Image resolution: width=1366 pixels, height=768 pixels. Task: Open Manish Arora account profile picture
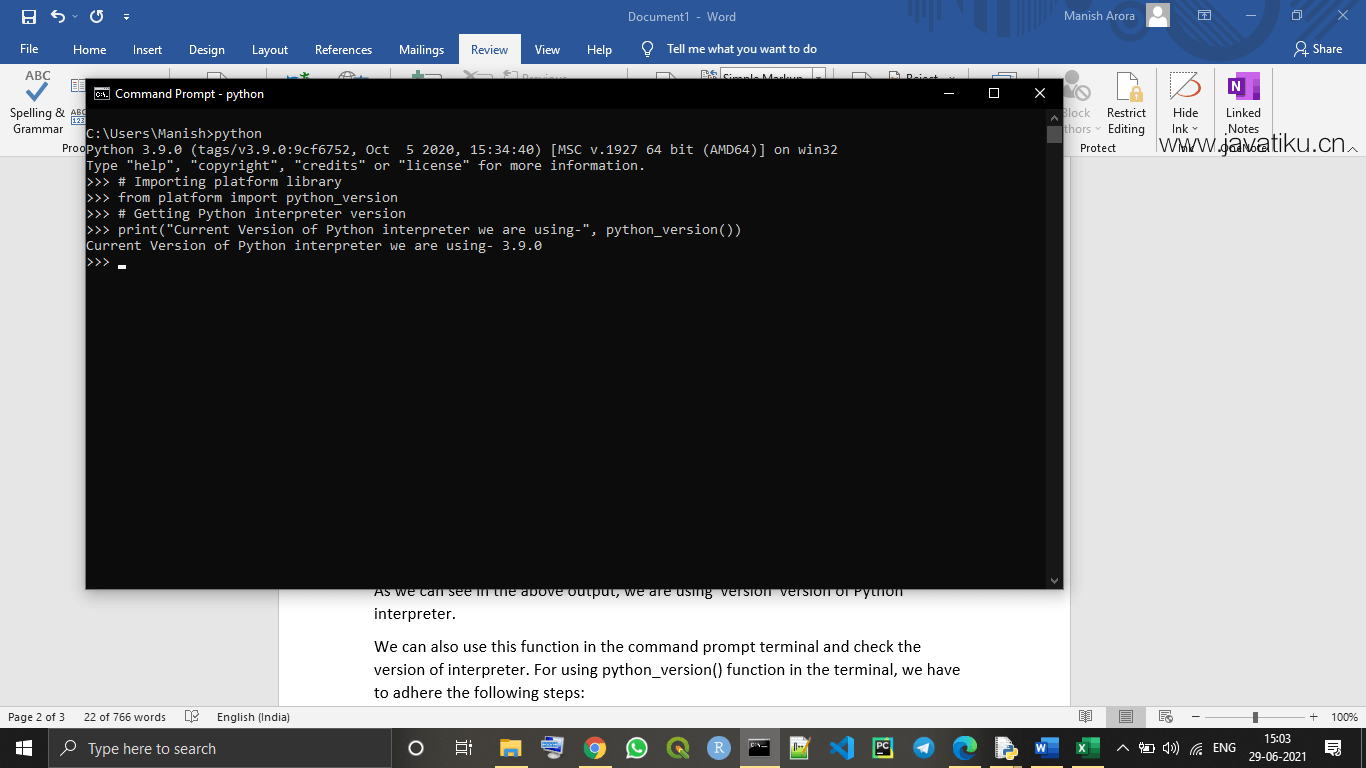[x=1158, y=16]
